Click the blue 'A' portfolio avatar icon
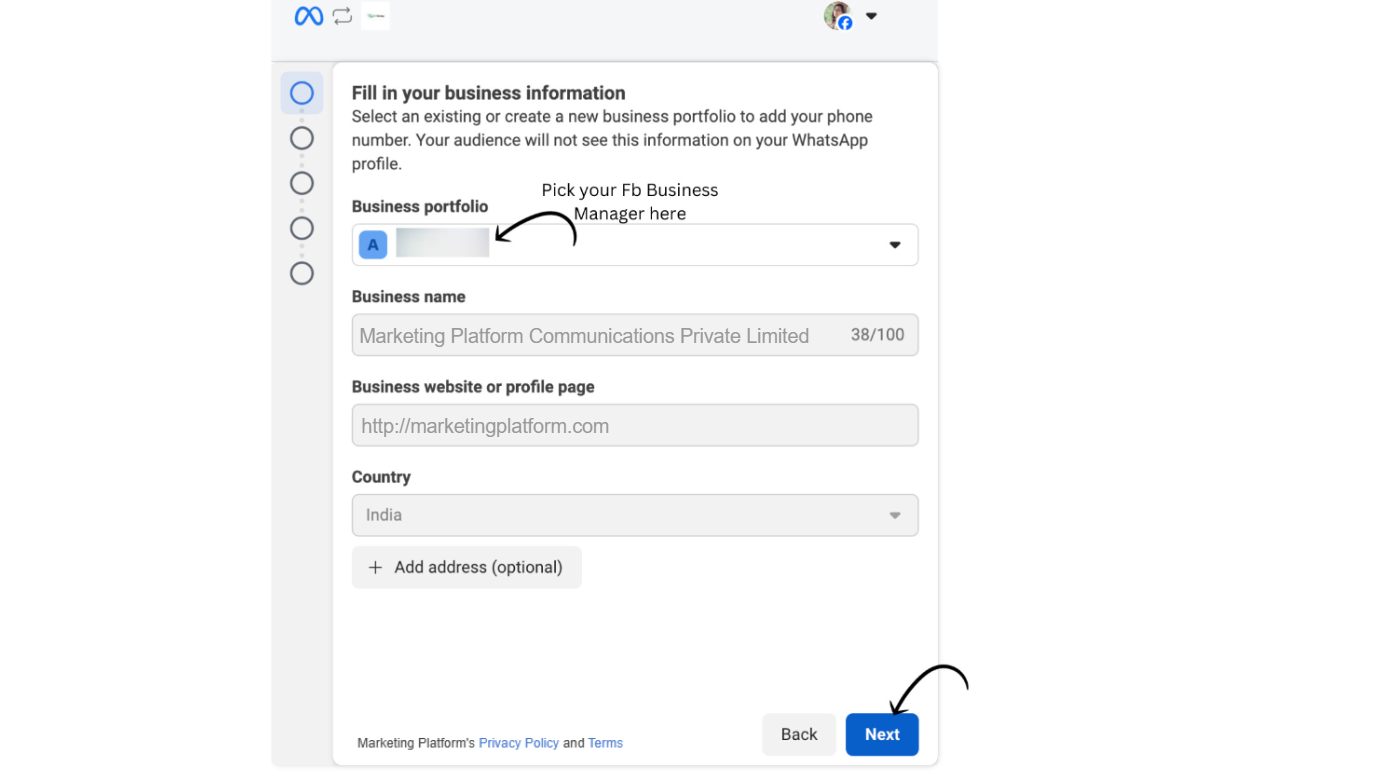 click(373, 245)
